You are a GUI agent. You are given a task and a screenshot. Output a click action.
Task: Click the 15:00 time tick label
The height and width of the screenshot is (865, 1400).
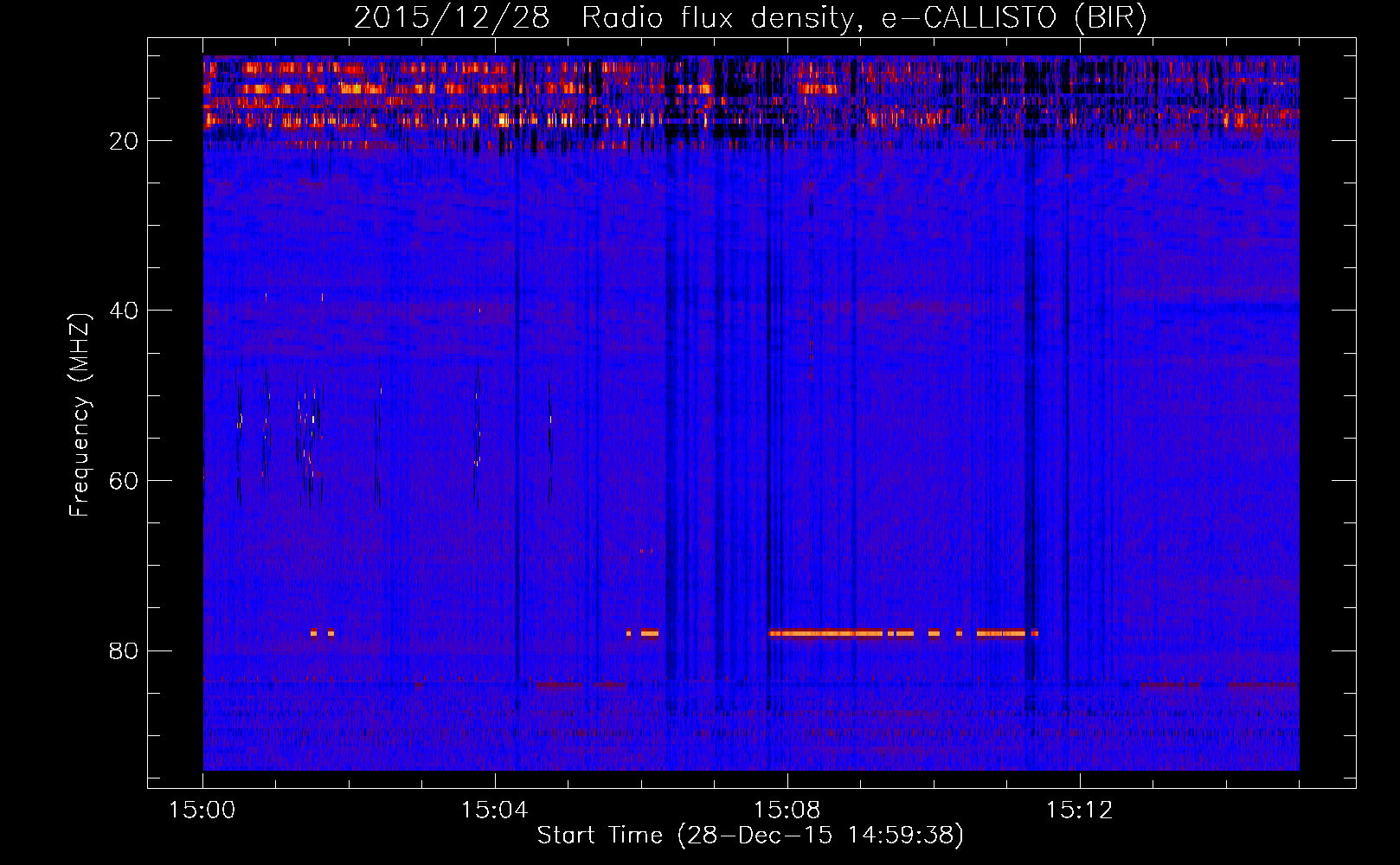[202, 811]
